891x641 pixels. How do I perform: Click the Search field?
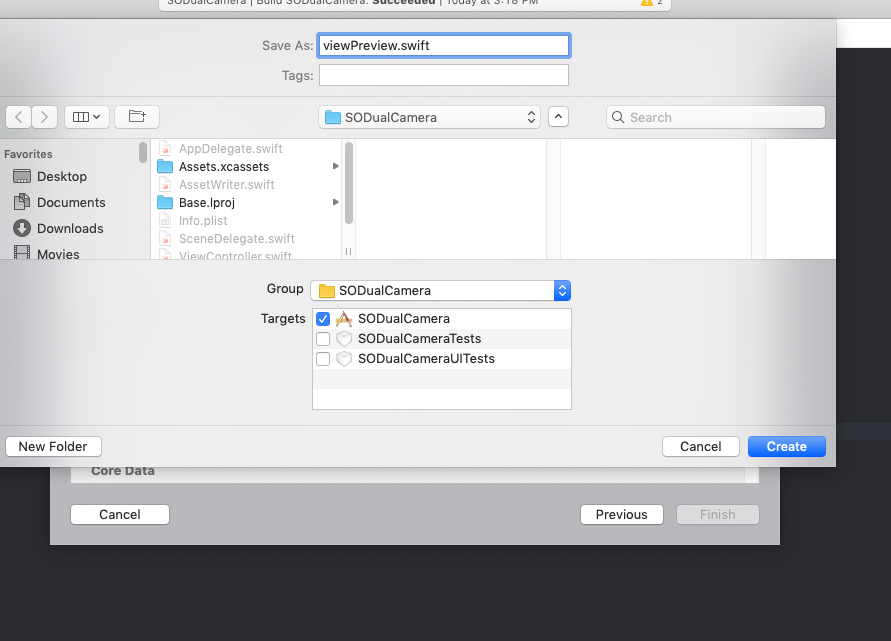[715, 117]
